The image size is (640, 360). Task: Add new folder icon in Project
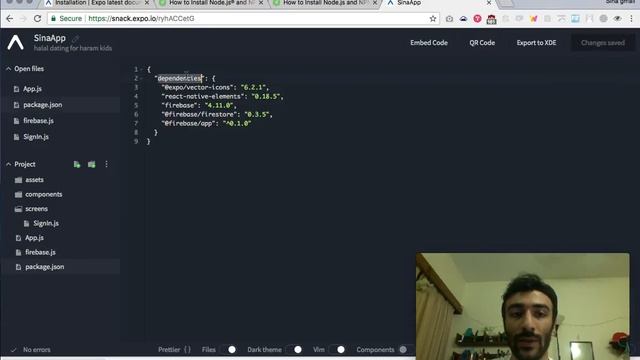click(x=91, y=164)
